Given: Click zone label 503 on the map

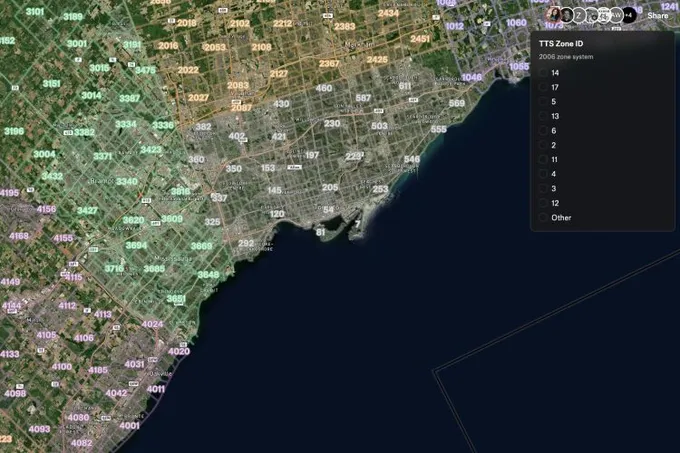Looking at the screenshot, I should click(x=379, y=126).
